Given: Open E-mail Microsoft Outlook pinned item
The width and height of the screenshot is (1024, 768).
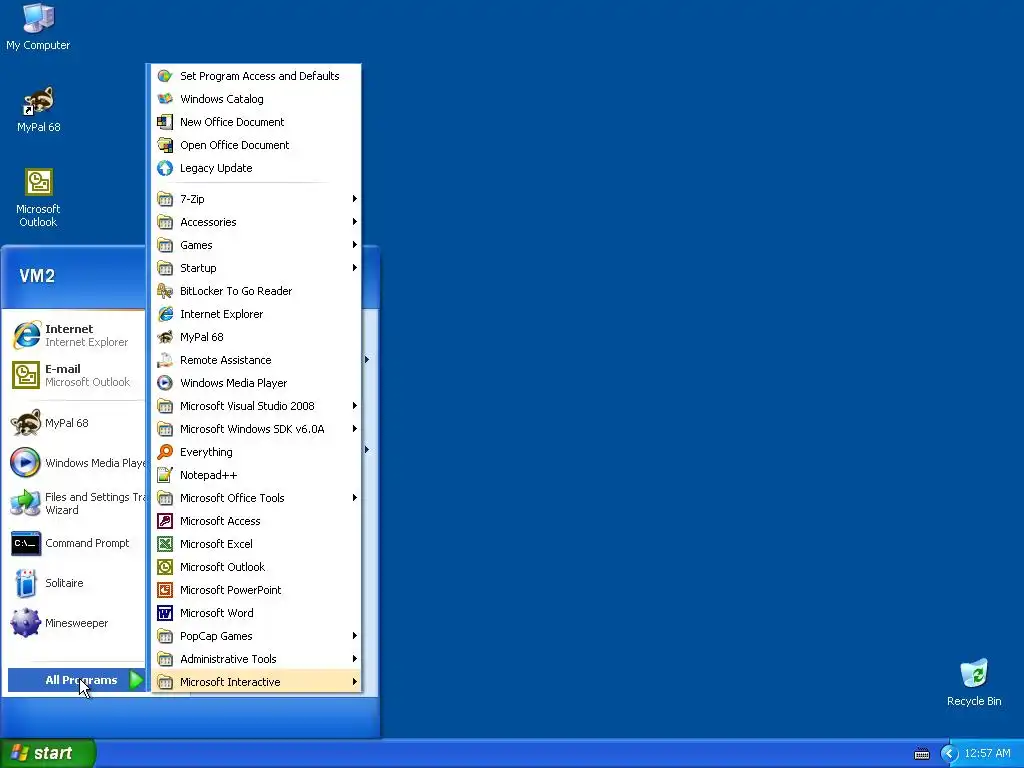Looking at the screenshot, I should [x=74, y=376].
